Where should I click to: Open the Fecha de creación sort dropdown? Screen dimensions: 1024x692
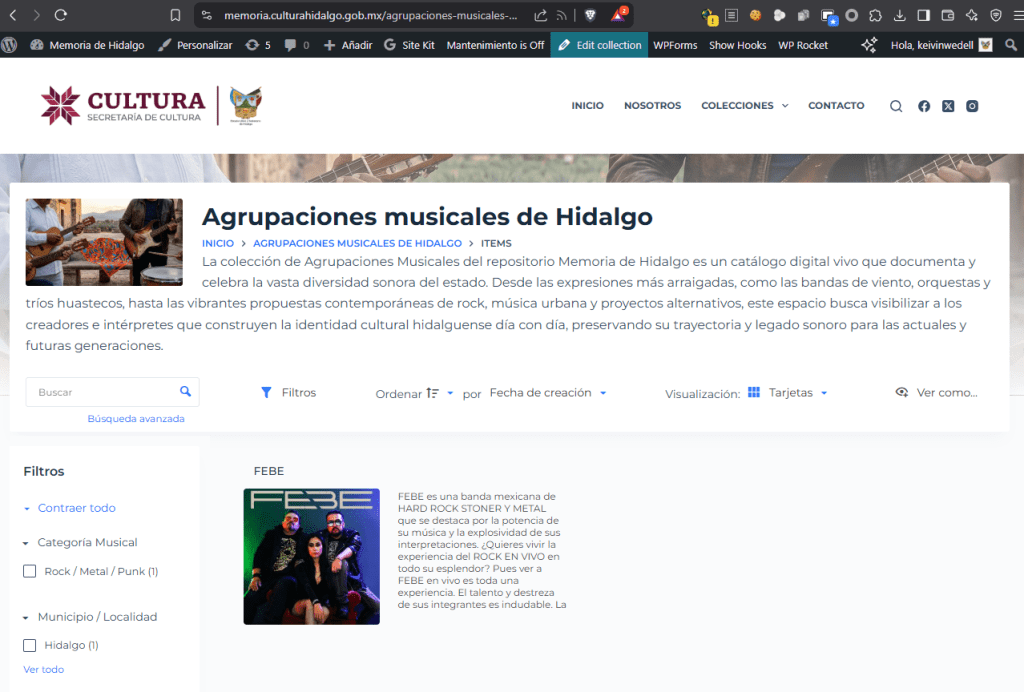tap(548, 393)
